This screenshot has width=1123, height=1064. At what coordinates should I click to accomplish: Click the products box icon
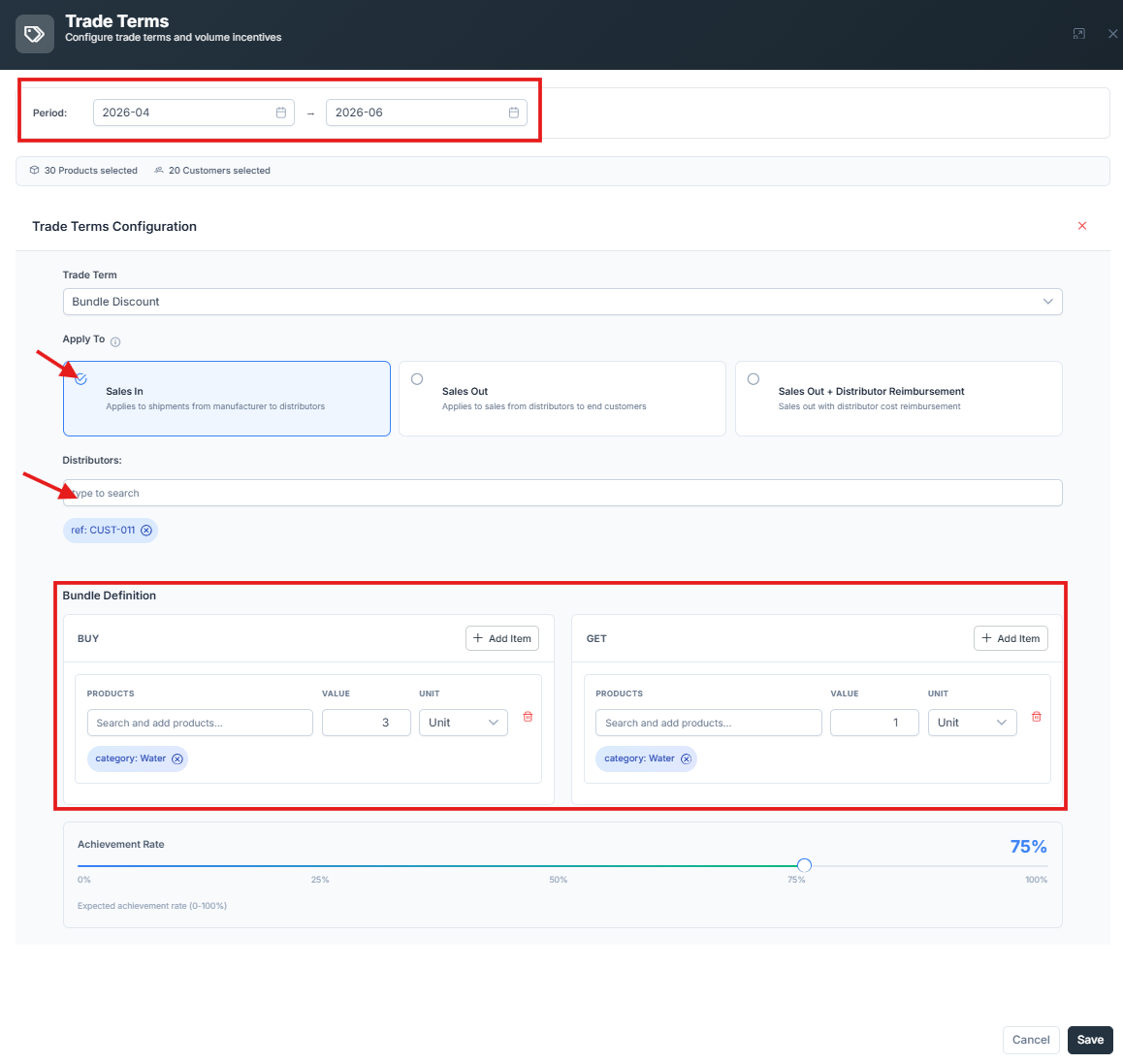tap(34, 171)
